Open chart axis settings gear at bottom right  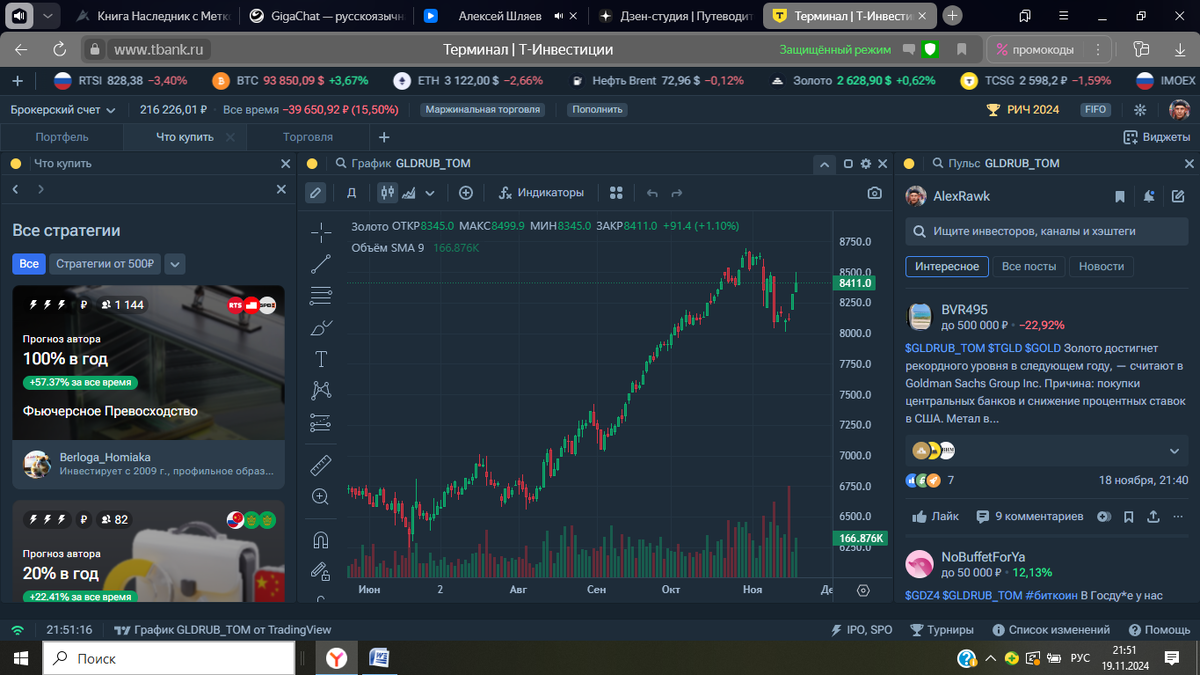pyautogui.click(x=863, y=590)
